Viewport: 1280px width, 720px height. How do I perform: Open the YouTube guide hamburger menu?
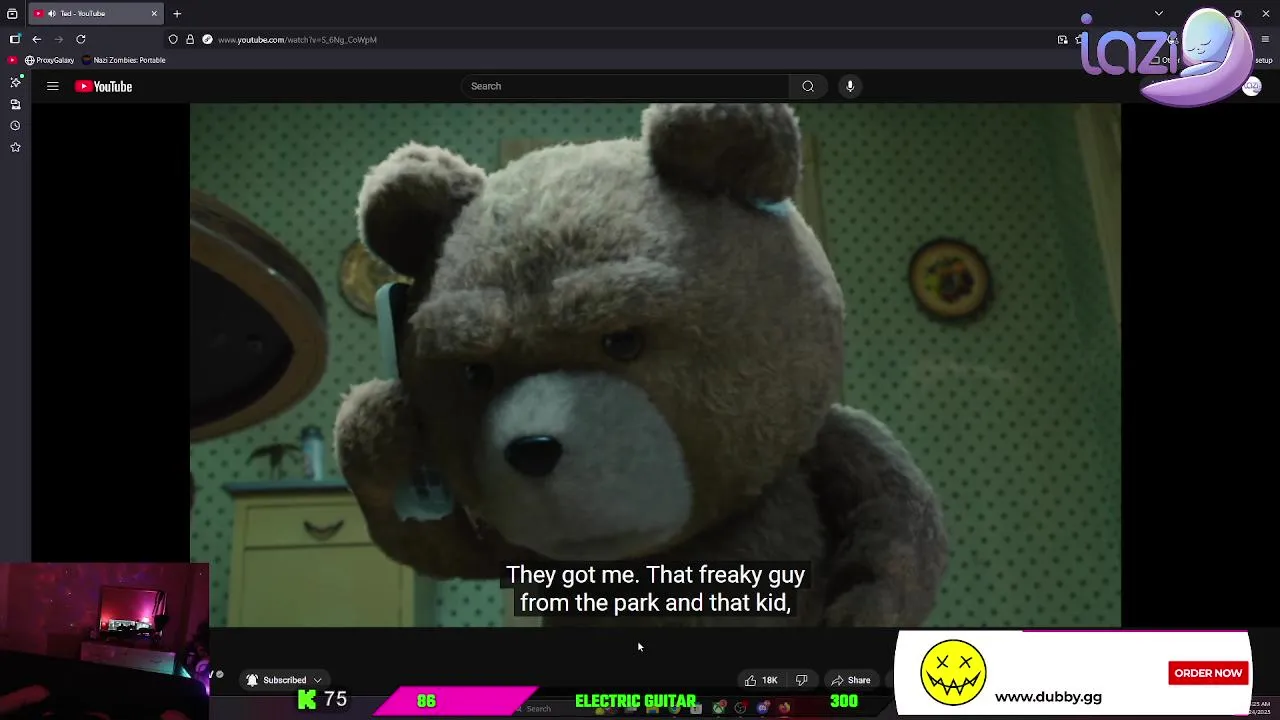(x=53, y=86)
